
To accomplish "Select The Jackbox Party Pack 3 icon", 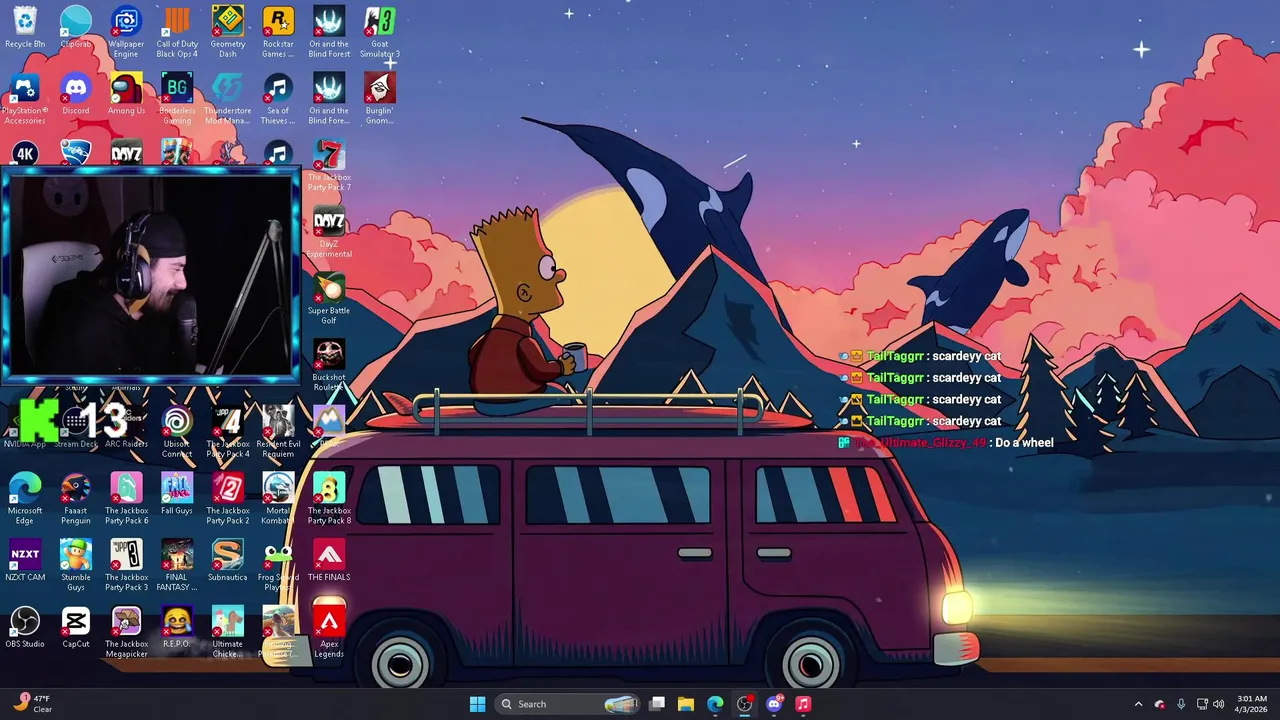I will pyautogui.click(x=126, y=566).
